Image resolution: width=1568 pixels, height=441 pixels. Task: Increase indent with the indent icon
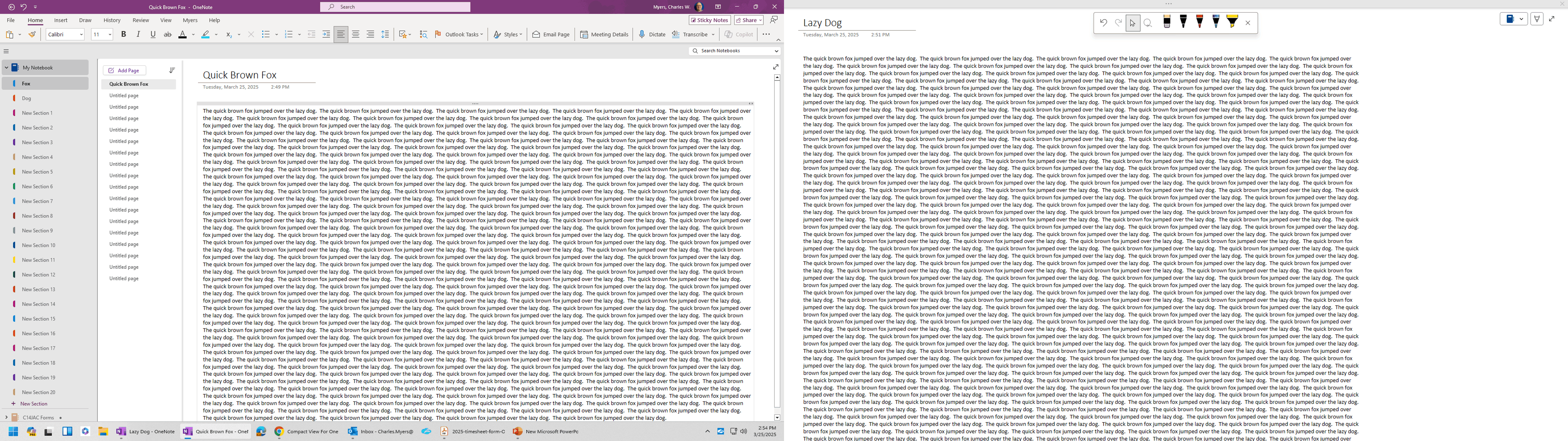pyautogui.click(x=326, y=35)
